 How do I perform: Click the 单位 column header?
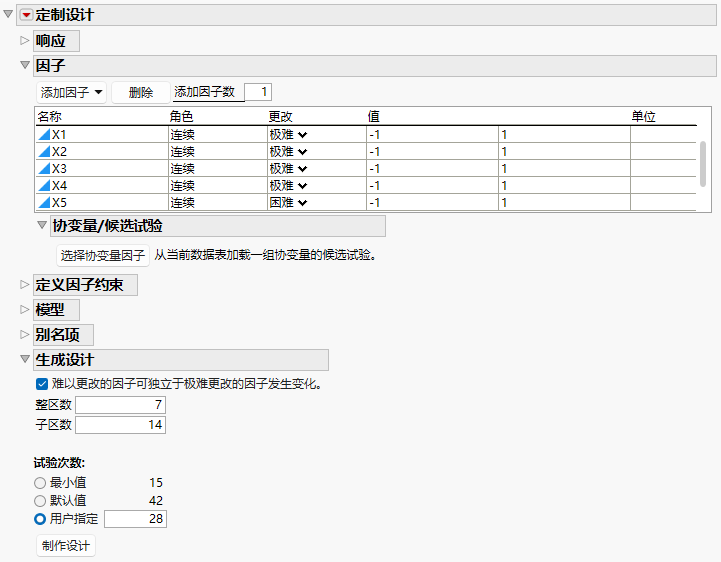point(643,116)
